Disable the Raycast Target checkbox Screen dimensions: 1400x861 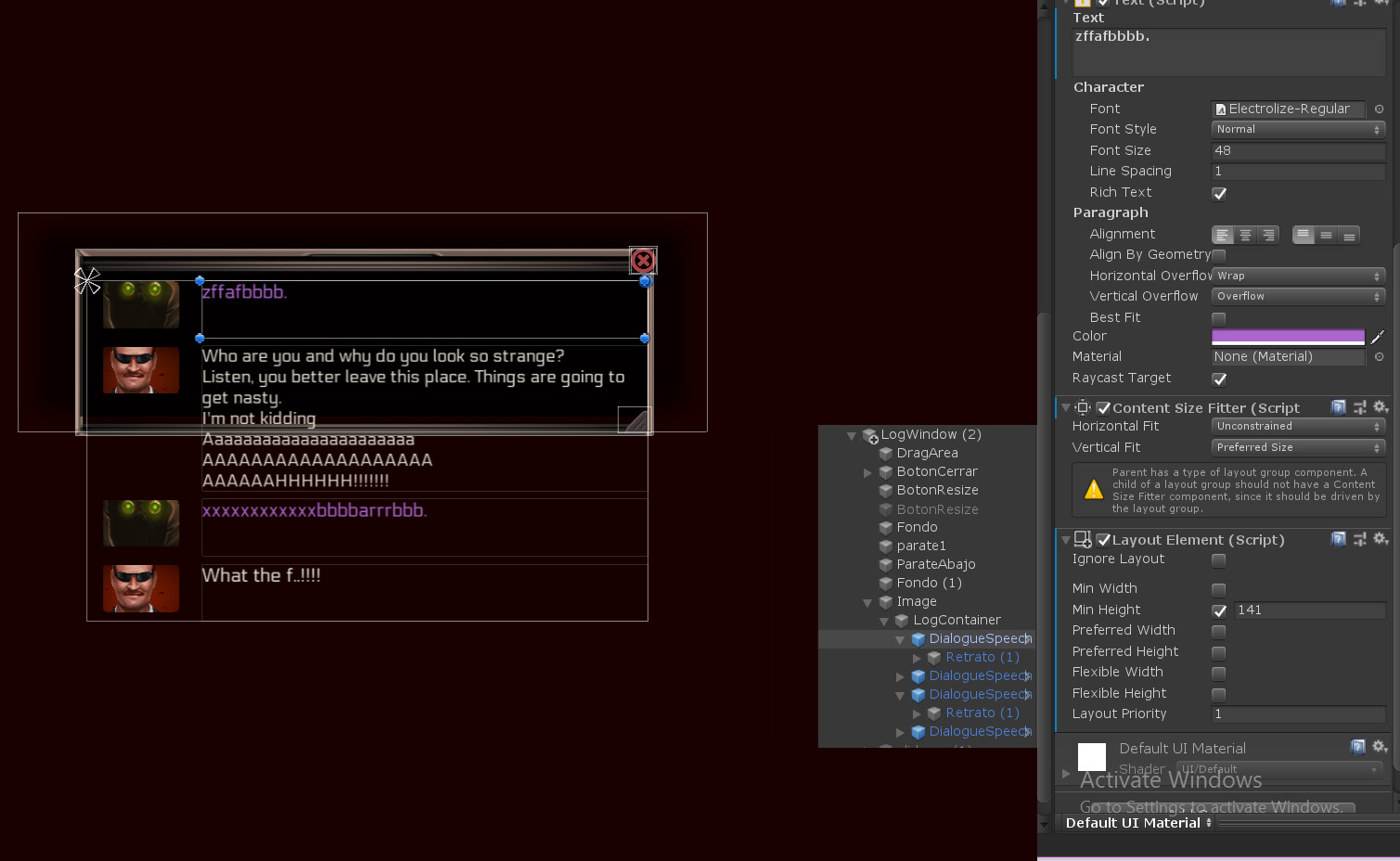pyautogui.click(x=1219, y=379)
